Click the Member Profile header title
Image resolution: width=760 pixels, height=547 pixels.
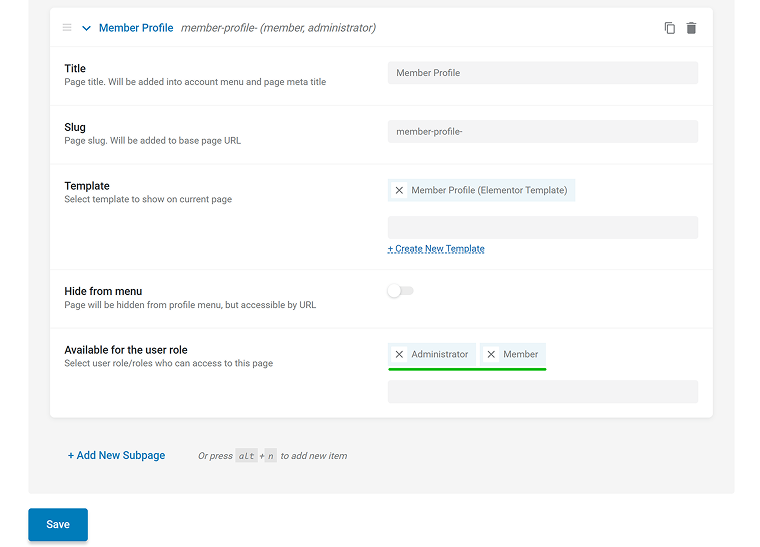click(x=136, y=28)
